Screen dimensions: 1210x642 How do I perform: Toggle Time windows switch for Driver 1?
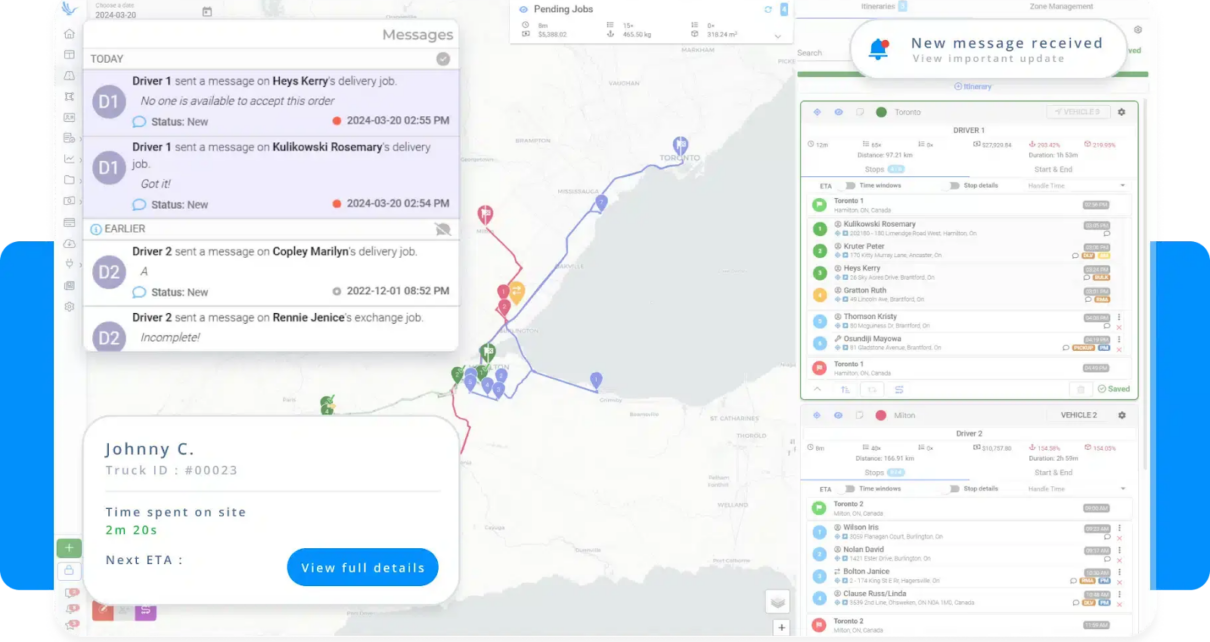(x=850, y=186)
